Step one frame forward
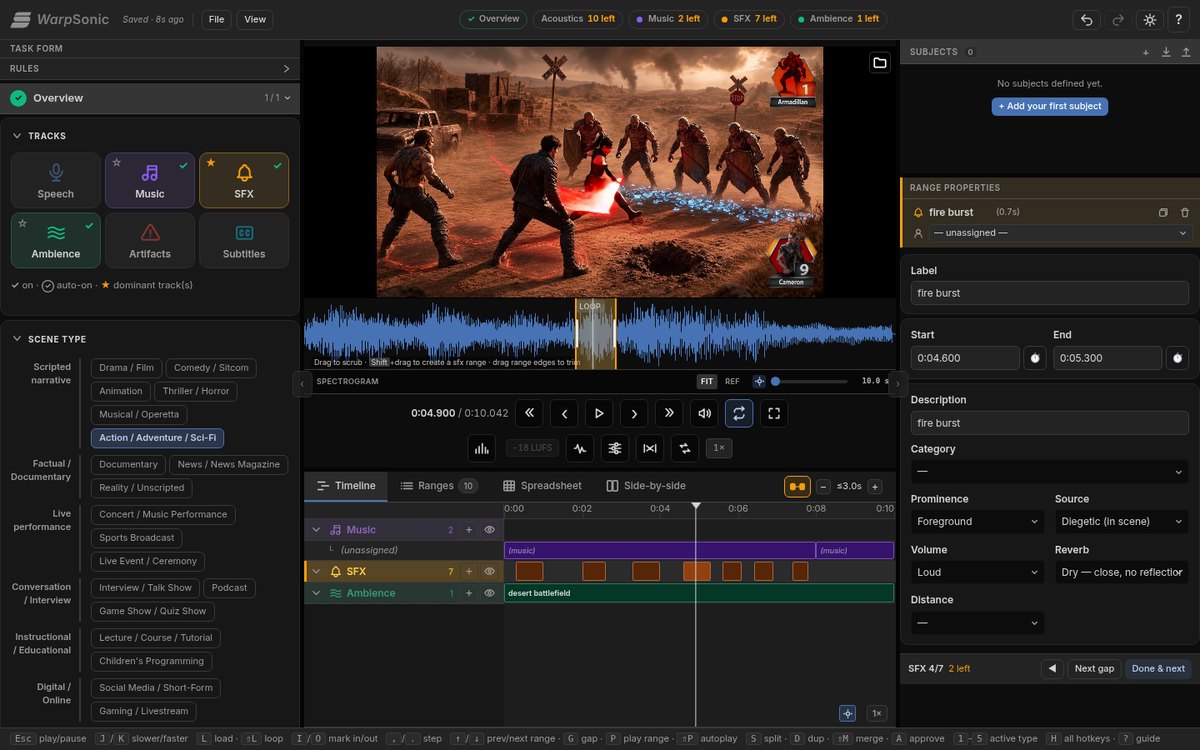 click(634, 413)
